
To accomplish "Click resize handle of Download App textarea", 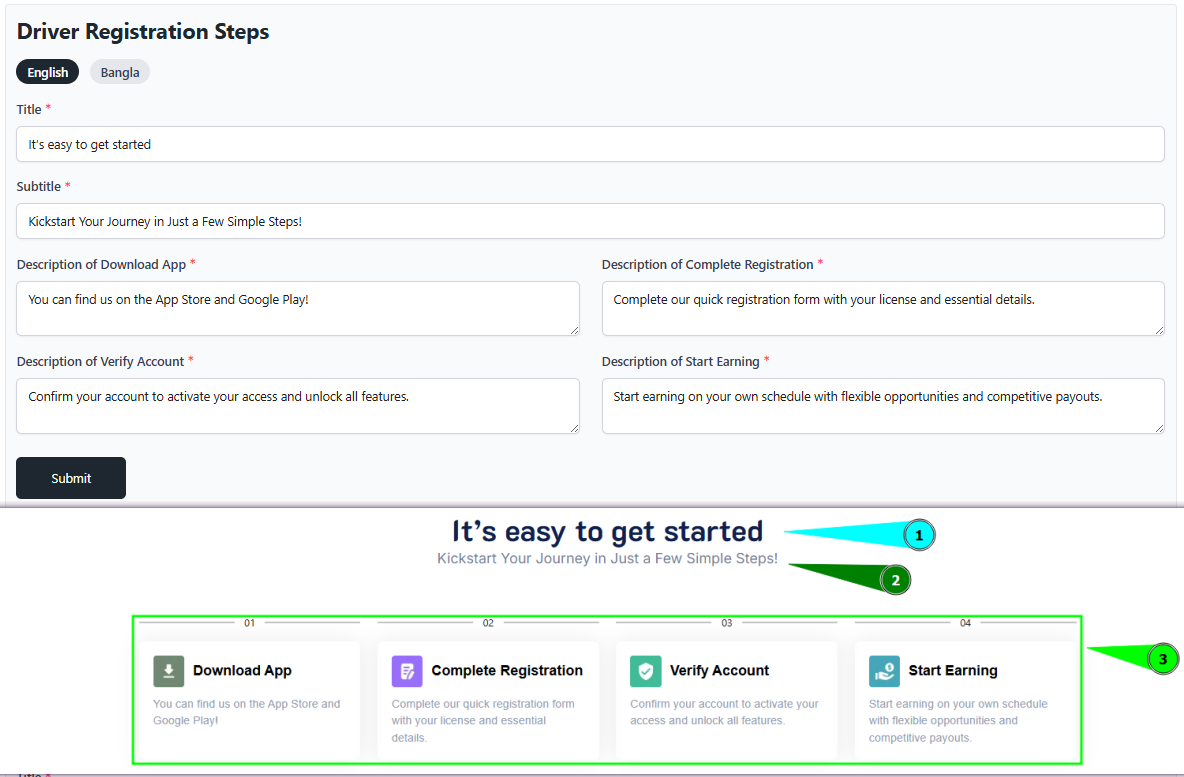I will tap(575, 330).
